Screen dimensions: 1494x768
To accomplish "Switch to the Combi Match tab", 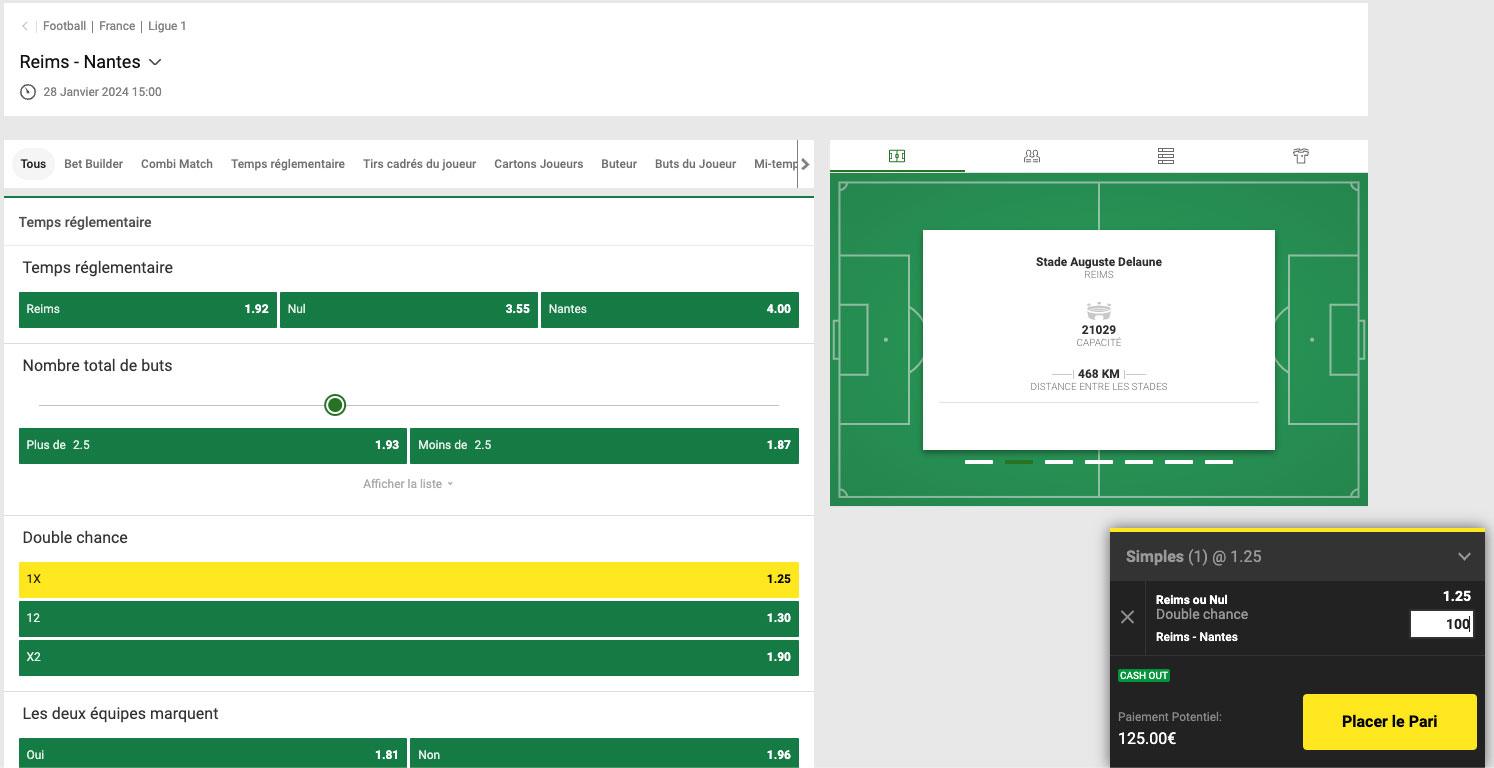I will pyautogui.click(x=177, y=164).
